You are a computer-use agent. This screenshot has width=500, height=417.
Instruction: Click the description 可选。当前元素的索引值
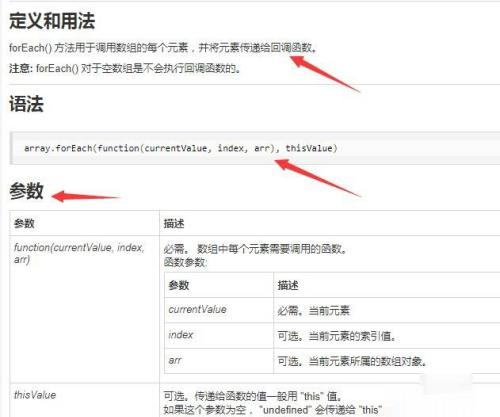[337, 336]
